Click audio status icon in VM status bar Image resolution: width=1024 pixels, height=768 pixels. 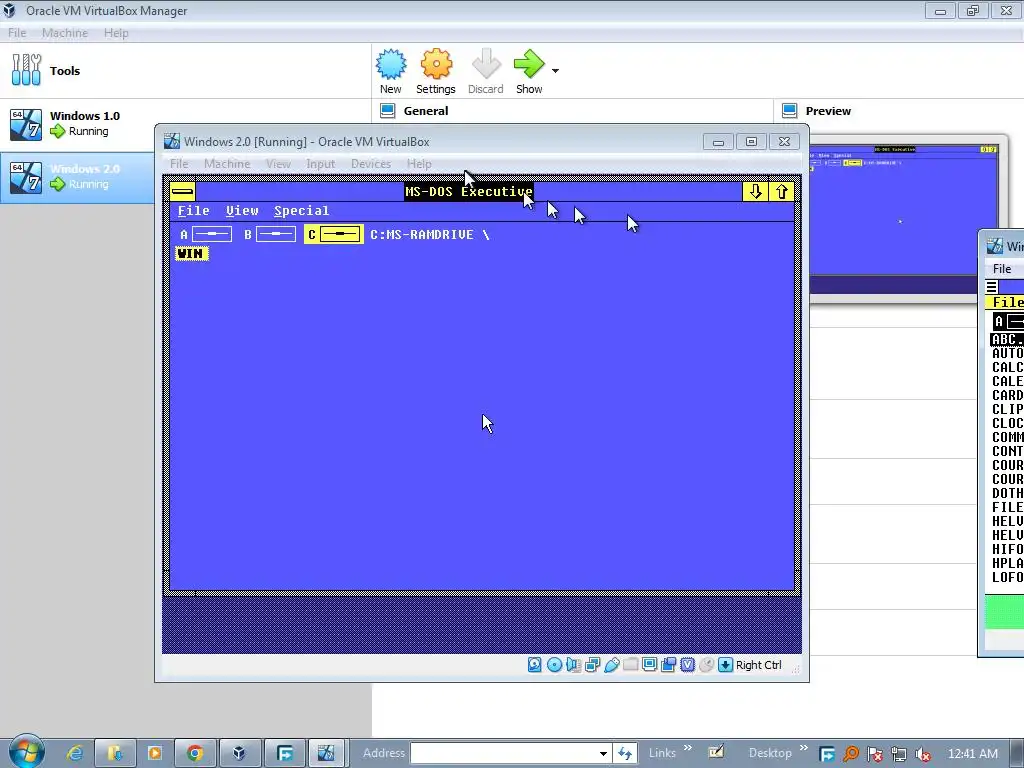(573, 665)
